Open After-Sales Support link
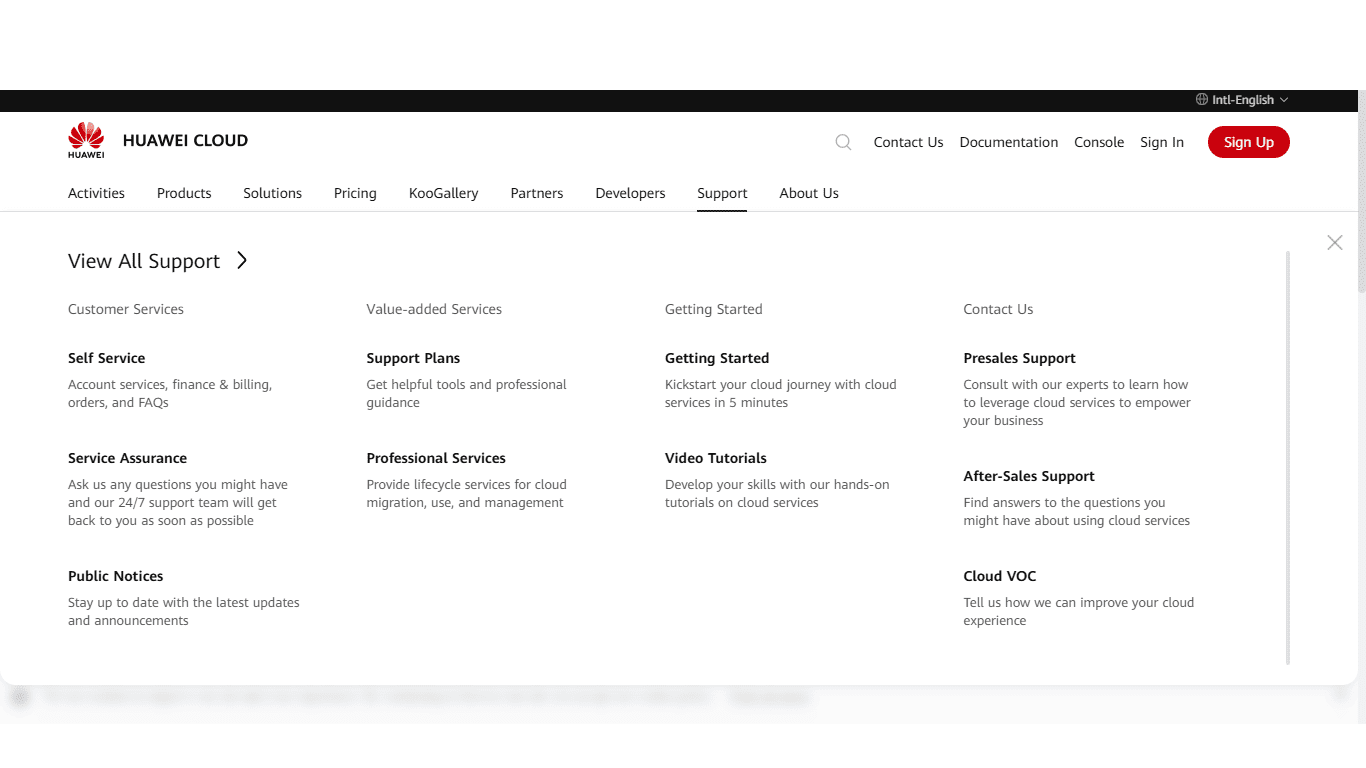 coord(1029,476)
